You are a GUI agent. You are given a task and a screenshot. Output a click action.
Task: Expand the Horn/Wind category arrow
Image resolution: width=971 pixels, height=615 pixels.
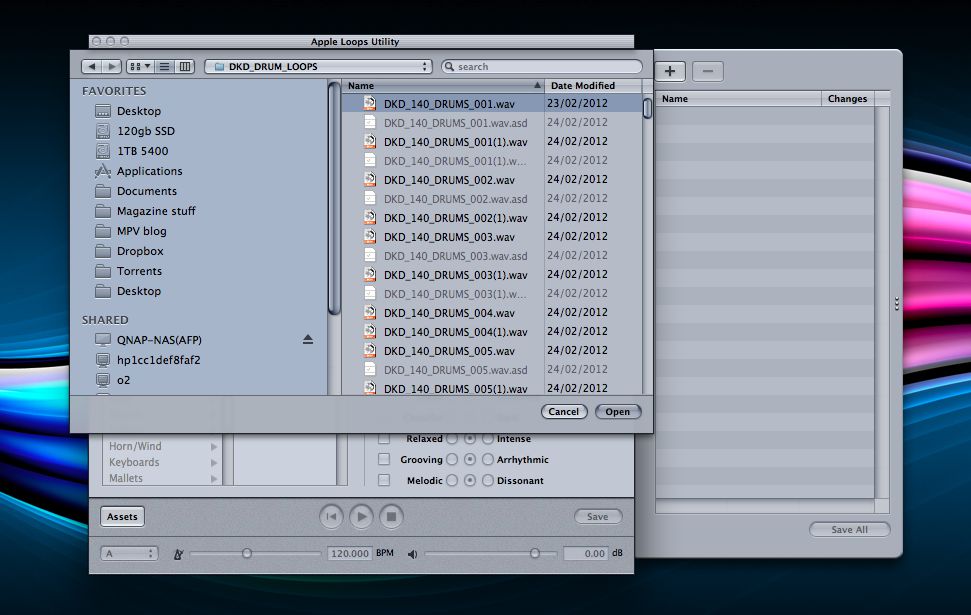(214, 447)
